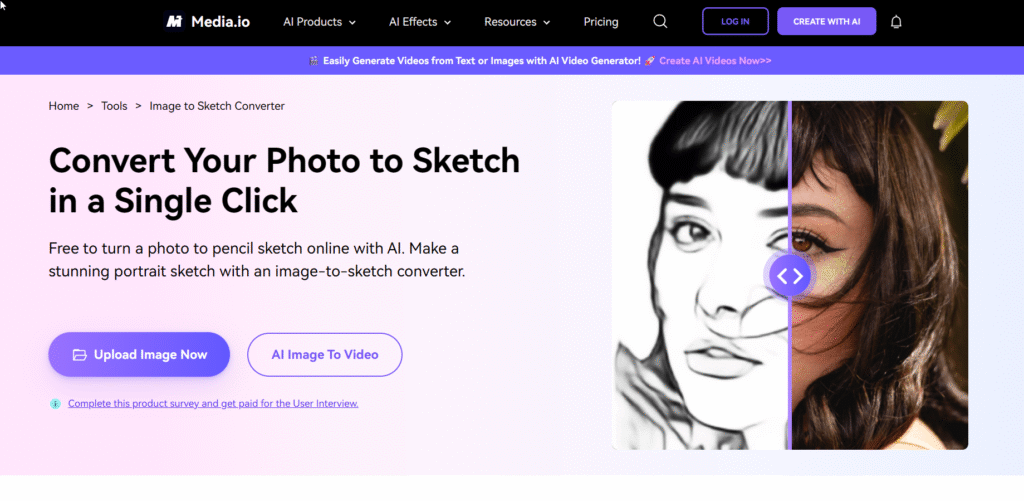Expand the AI Products dropdown

[x=319, y=22]
